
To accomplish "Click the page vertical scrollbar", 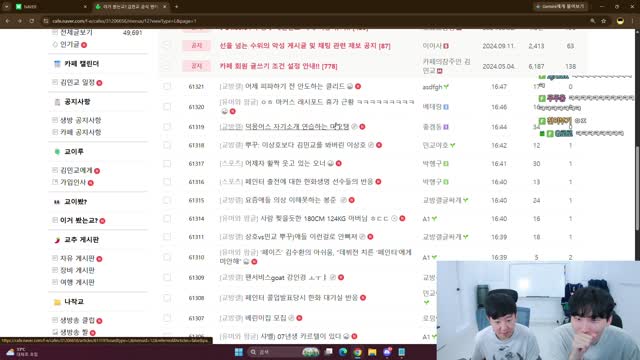I will point(637,188).
